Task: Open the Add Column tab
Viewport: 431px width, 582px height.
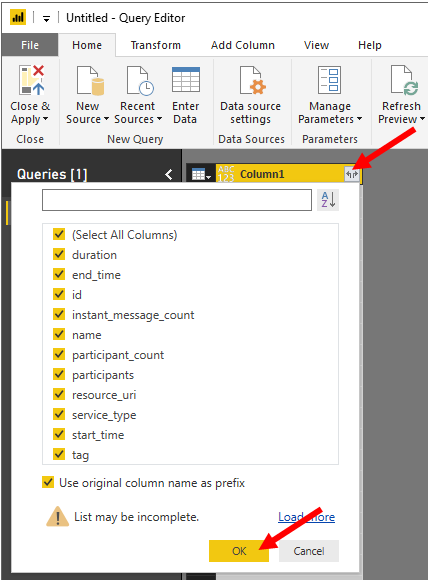Action: 243,45
